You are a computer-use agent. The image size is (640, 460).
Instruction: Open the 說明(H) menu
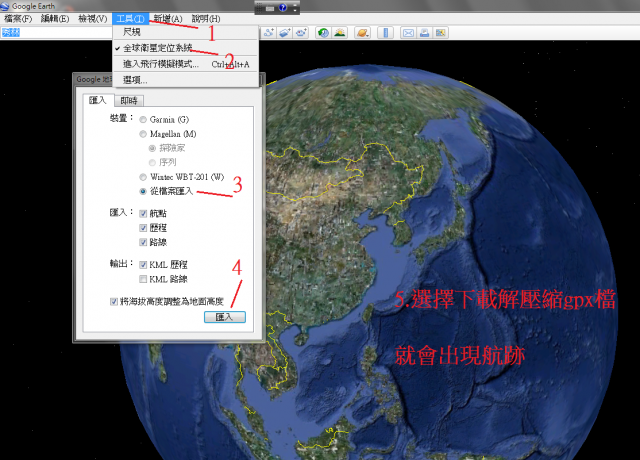[x=206, y=19]
